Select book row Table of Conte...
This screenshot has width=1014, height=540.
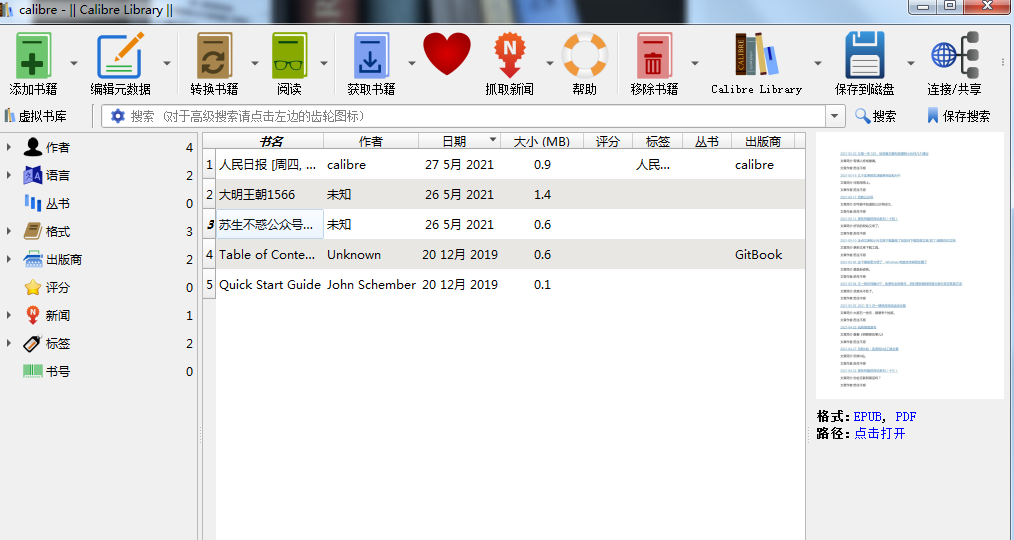(504, 255)
